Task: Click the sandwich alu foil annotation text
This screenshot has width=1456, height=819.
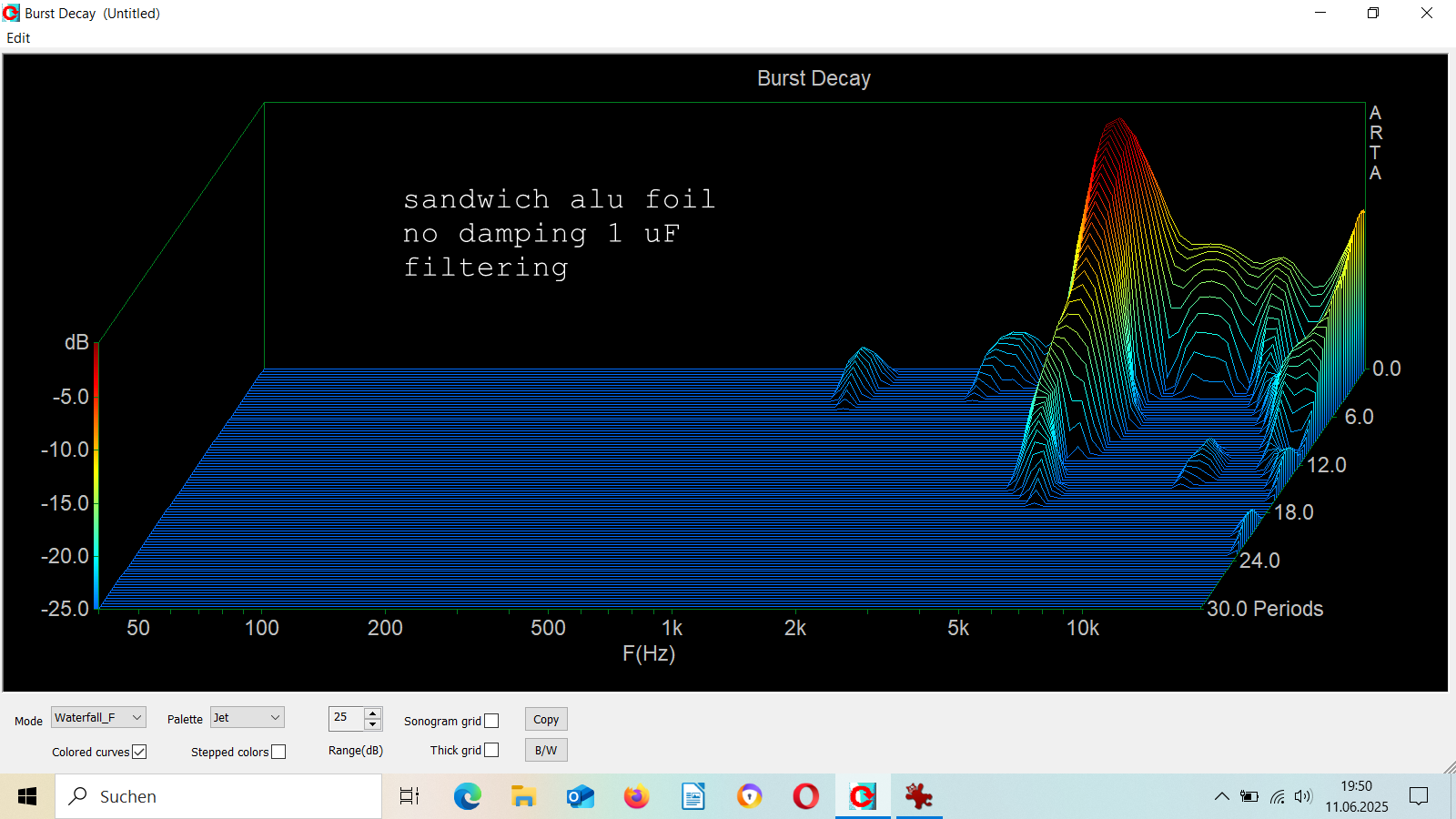Action: [x=559, y=233]
